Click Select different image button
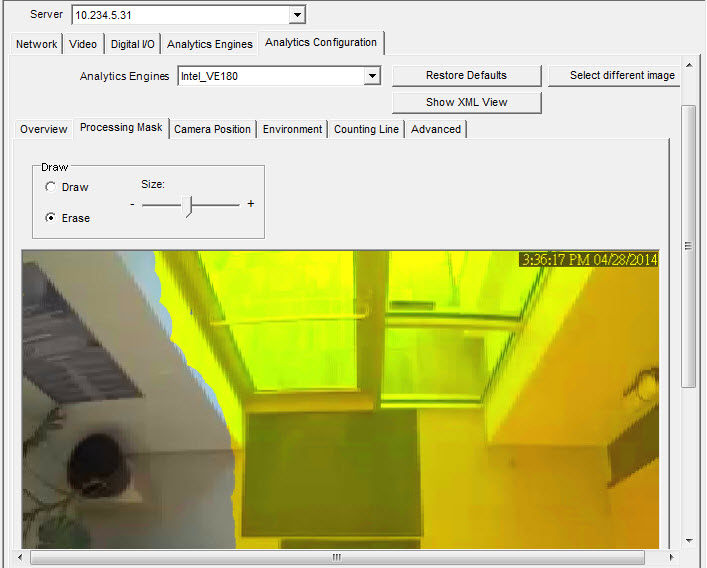The image size is (707, 568). (621, 76)
